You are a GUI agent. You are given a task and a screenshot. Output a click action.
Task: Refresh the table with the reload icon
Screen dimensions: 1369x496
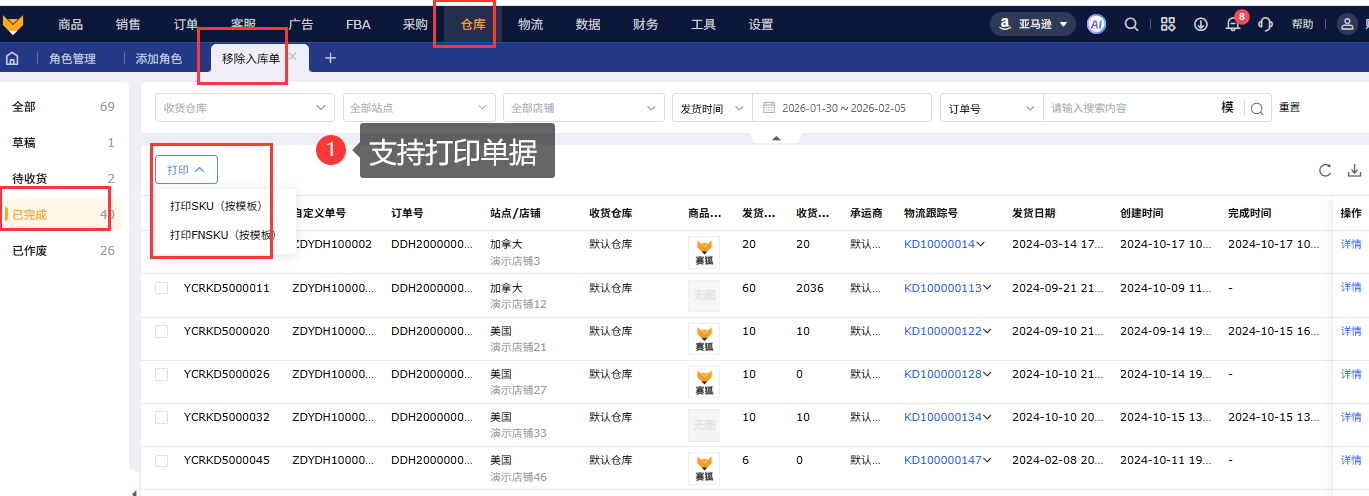1325,170
